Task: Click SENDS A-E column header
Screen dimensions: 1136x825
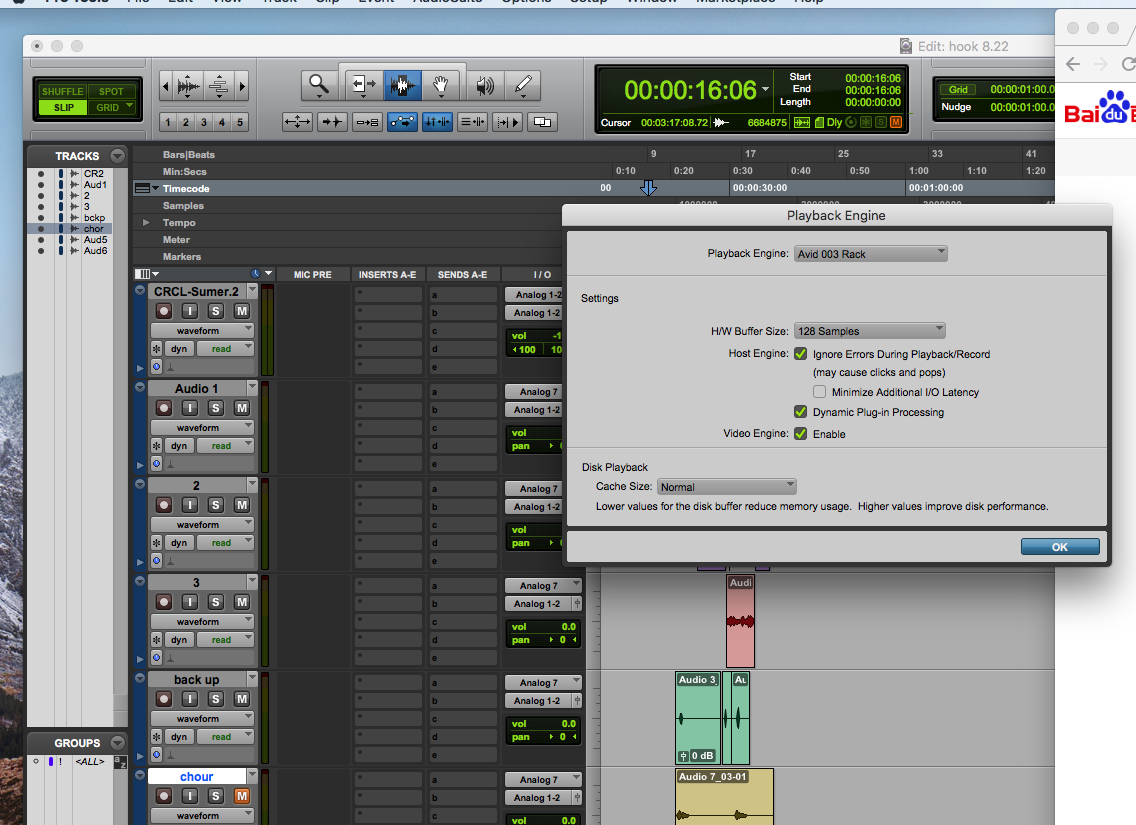Action: [462, 275]
